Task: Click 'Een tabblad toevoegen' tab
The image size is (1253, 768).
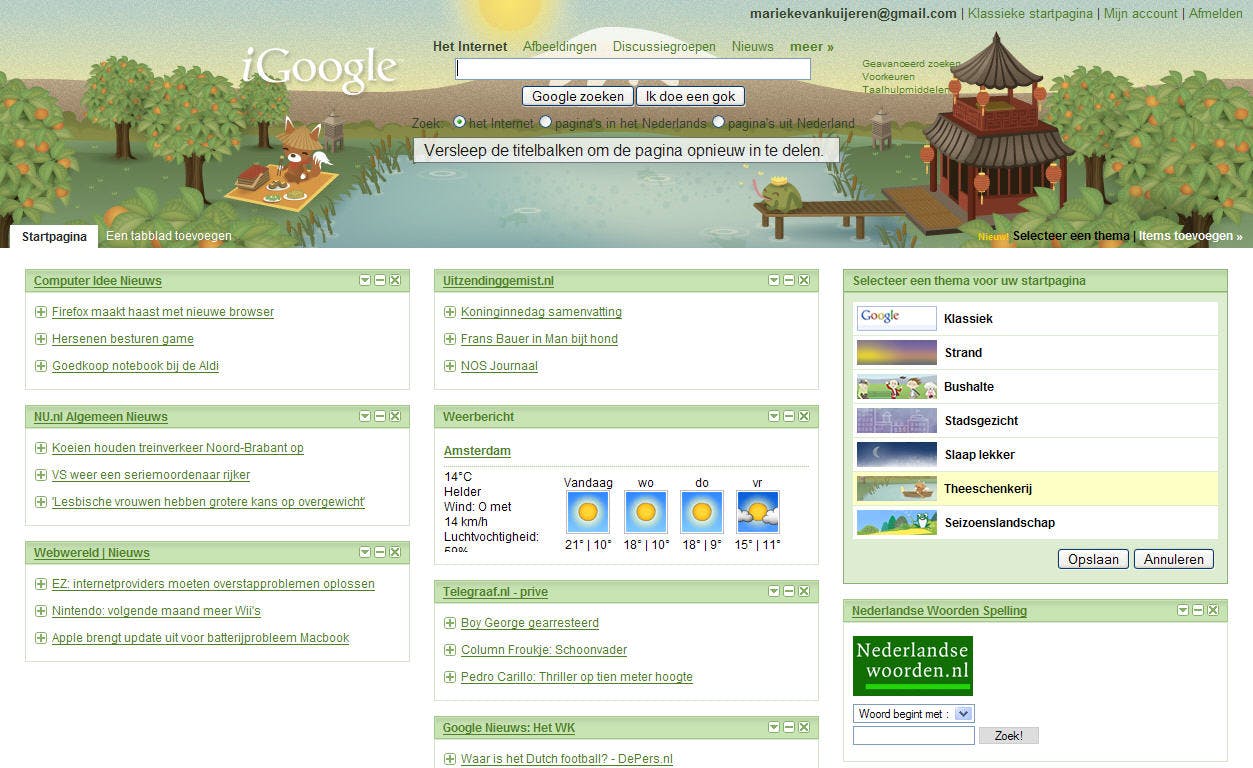Action: click(169, 236)
